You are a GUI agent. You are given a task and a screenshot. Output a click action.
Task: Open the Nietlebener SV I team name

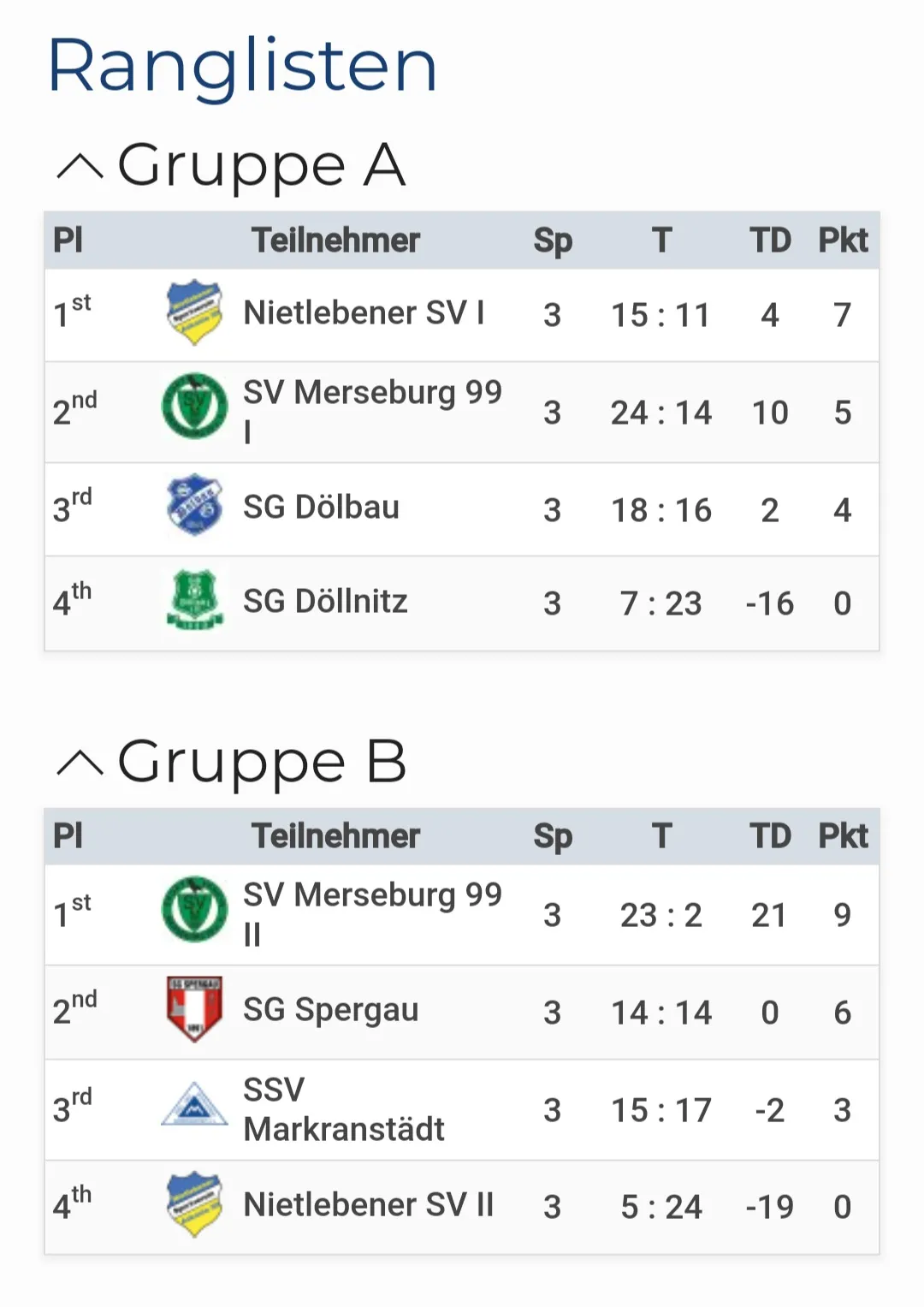point(364,312)
